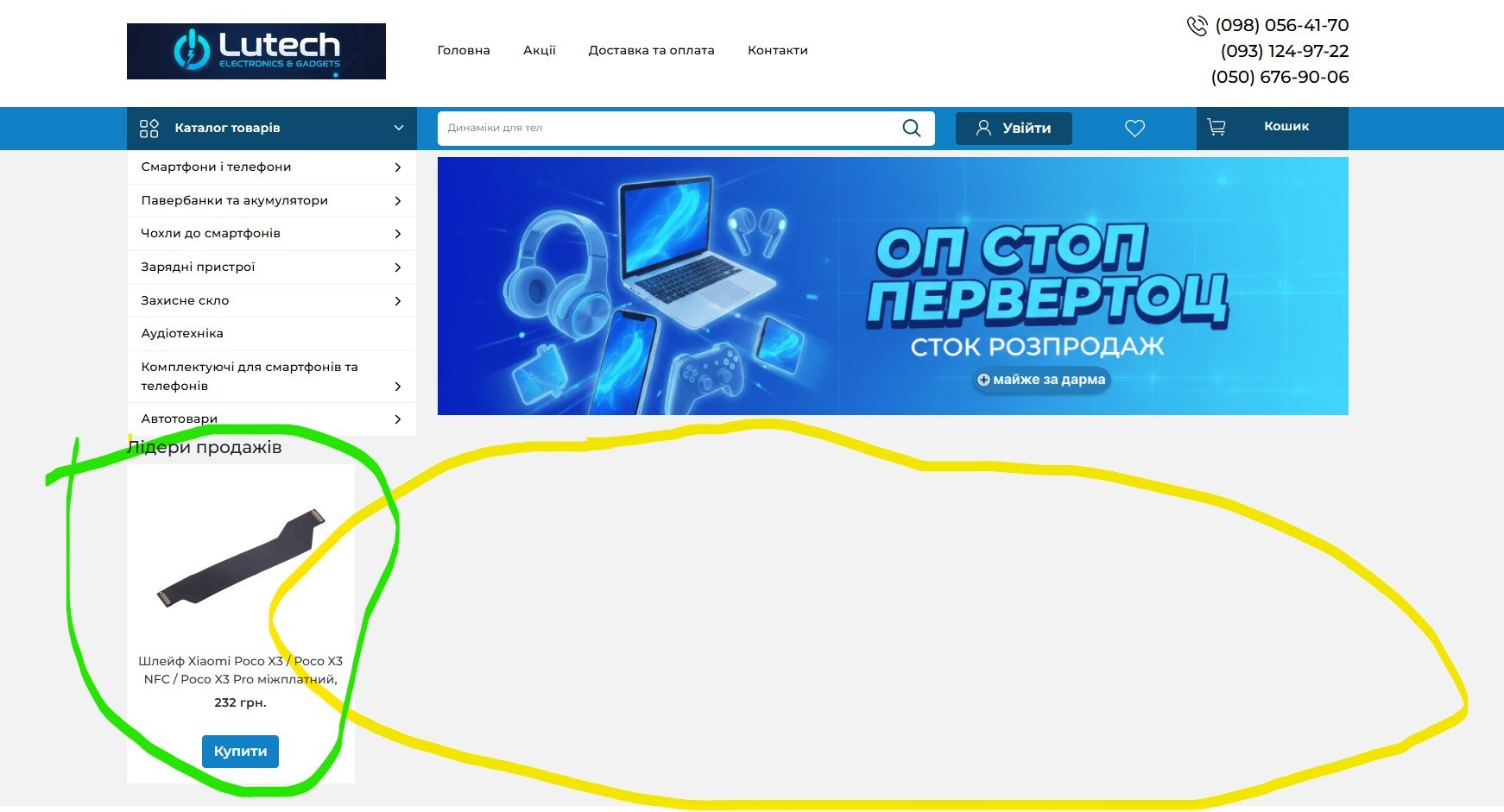Click into the search input field
1504x812 pixels.
coord(665,128)
